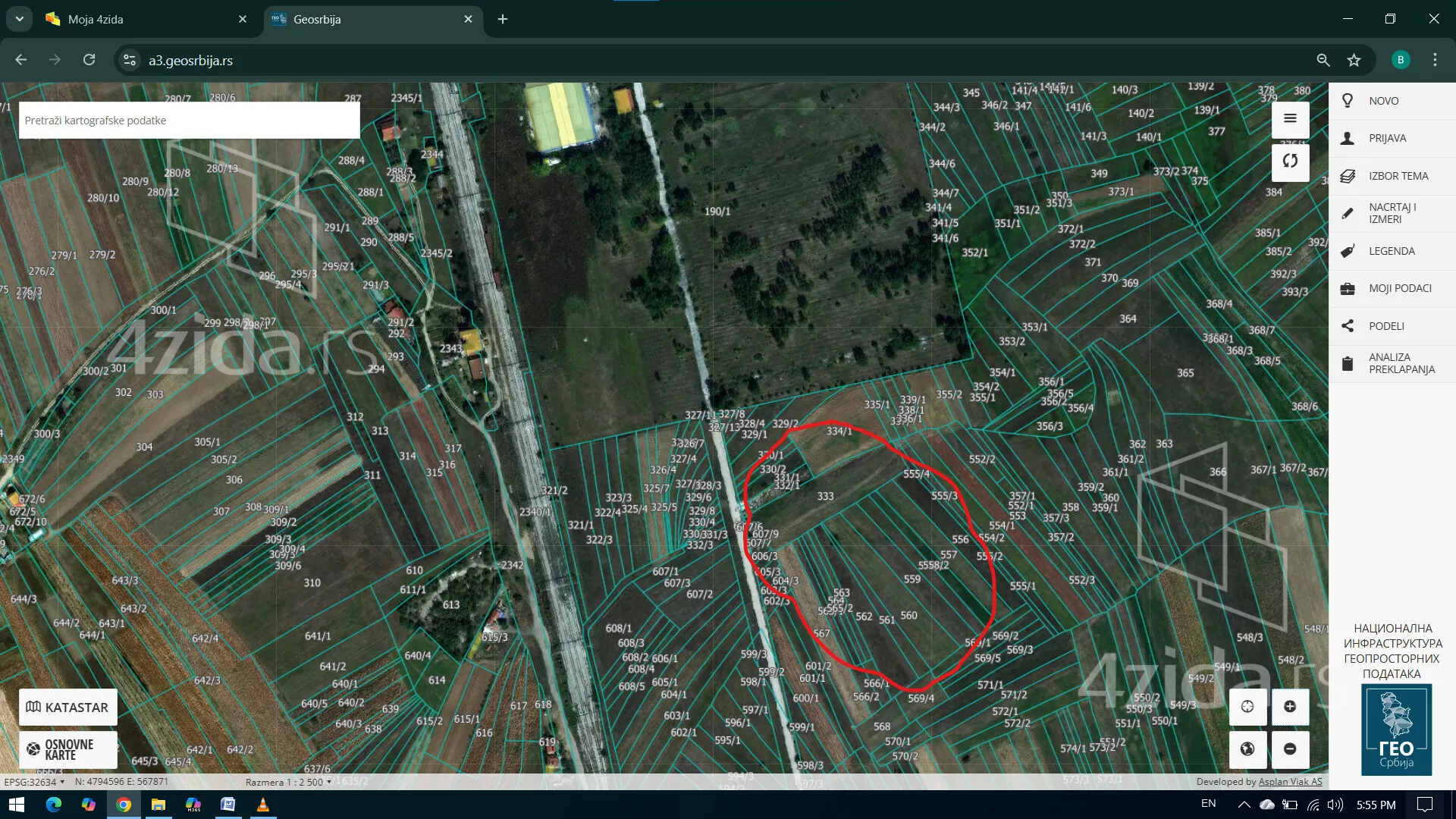The width and height of the screenshot is (1456, 819).
Task: Toggle the KATASTAR layer button
Action: (67, 708)
